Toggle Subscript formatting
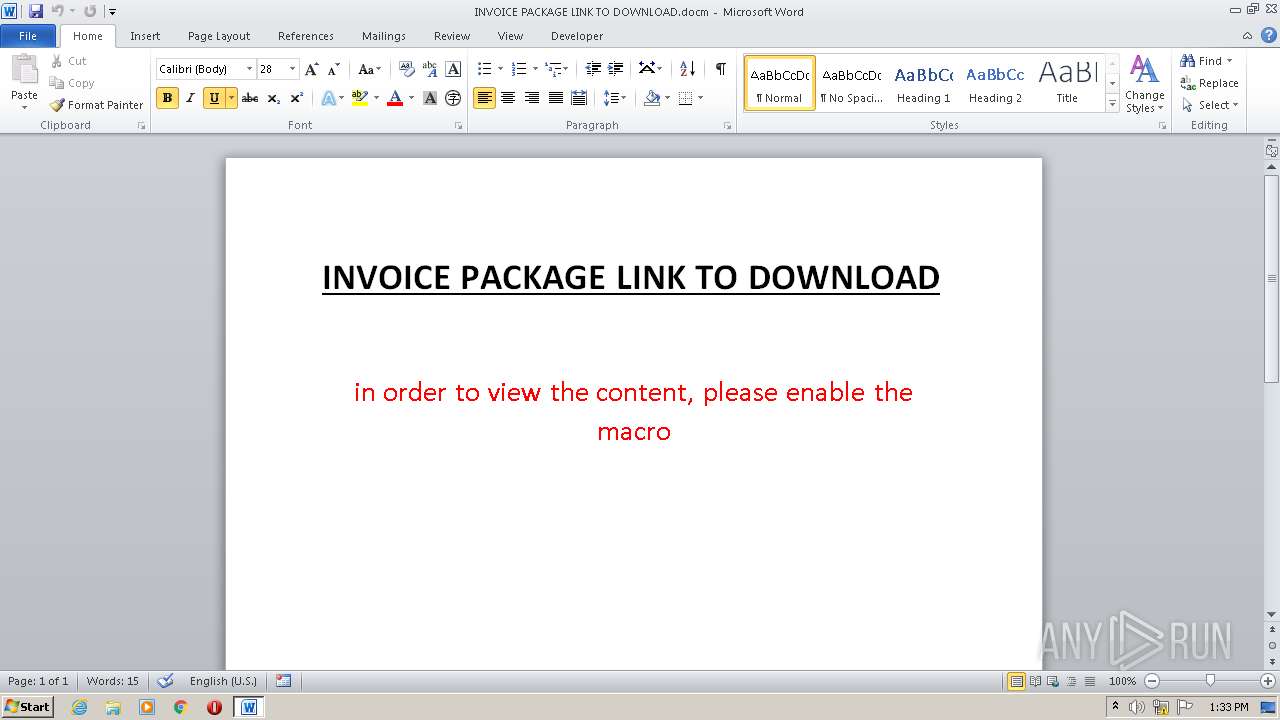 pos(273,98)
